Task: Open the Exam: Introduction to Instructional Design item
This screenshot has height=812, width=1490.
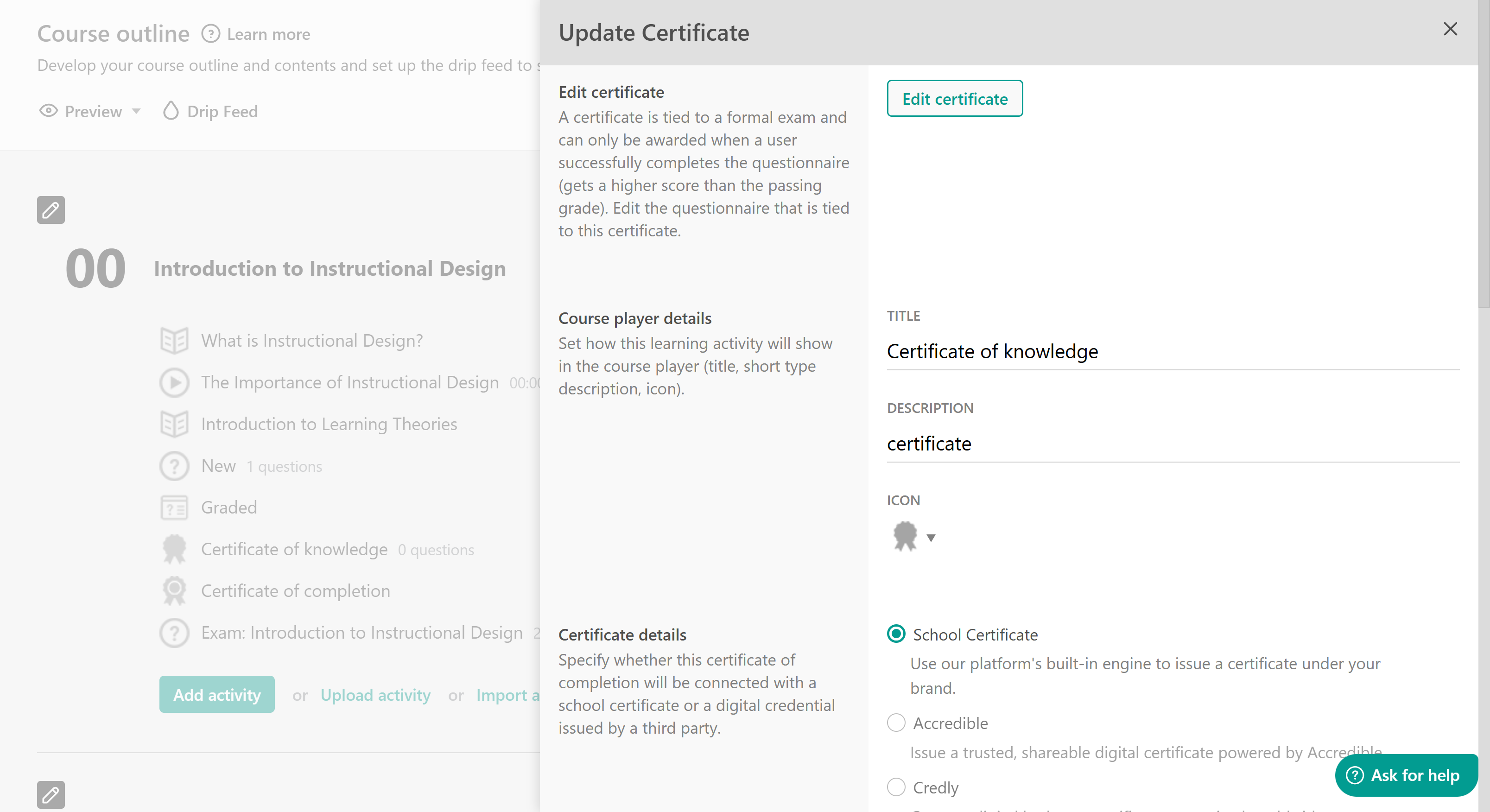Action: coord(361,632)
